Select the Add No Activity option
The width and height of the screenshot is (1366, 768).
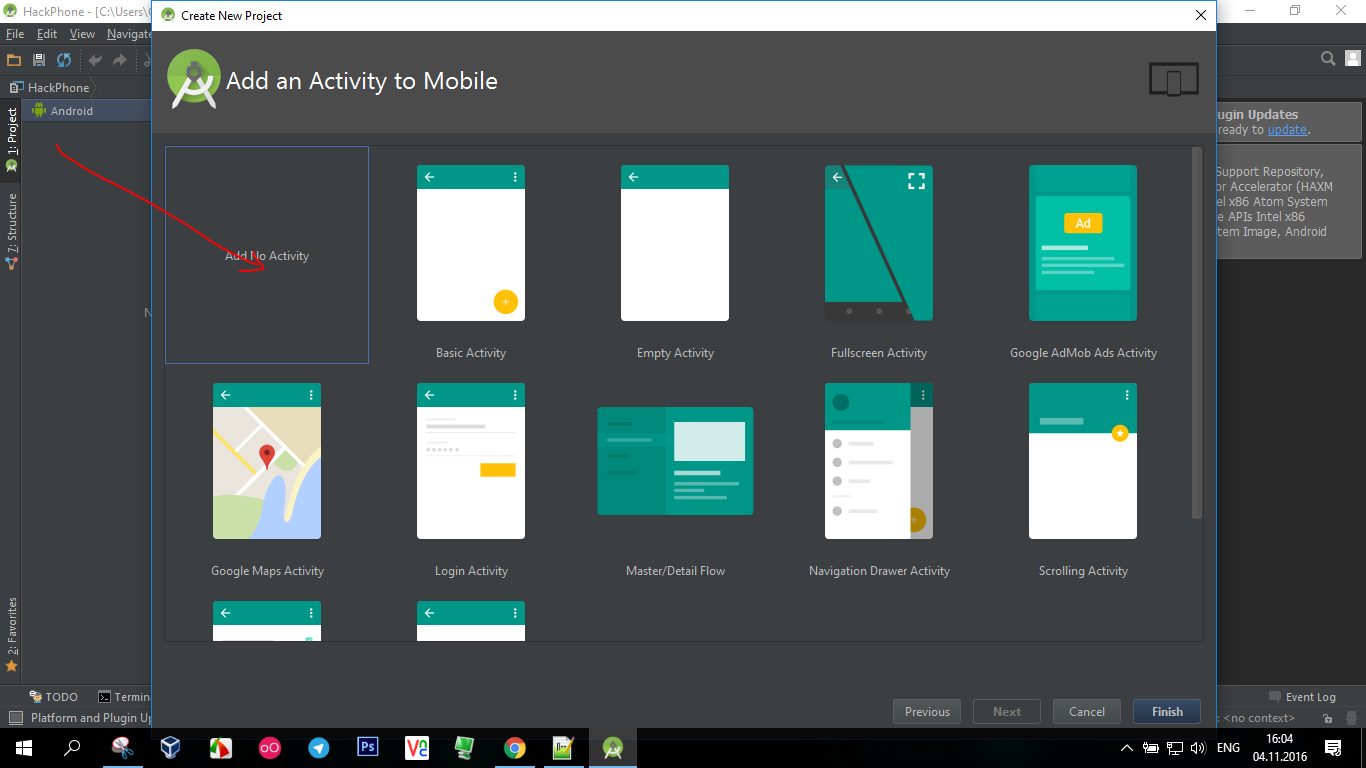267,255
